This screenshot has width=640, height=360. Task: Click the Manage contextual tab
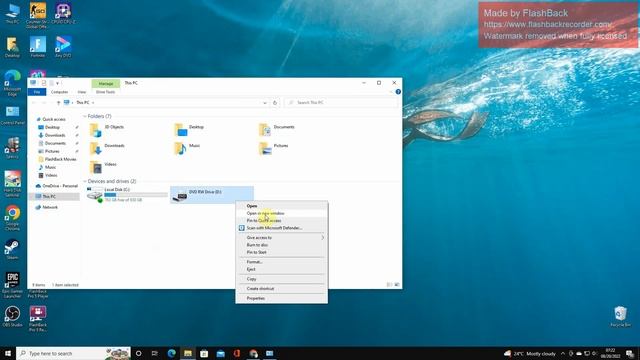(106, 84)
